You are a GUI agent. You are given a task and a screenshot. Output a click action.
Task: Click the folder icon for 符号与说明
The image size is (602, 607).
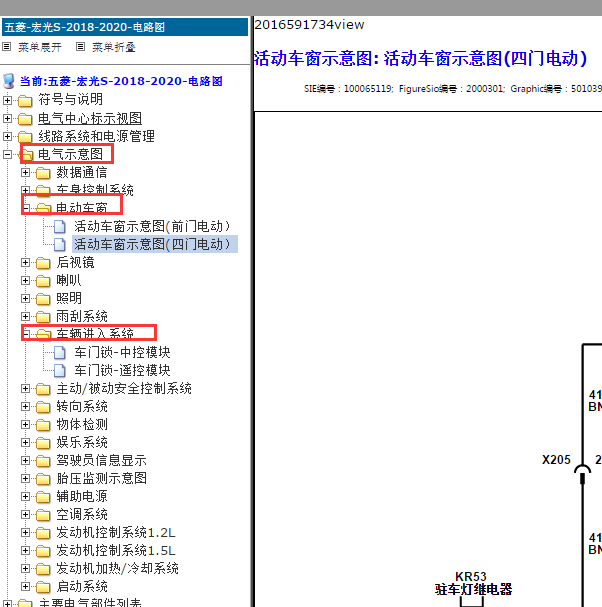click(25, 101)
